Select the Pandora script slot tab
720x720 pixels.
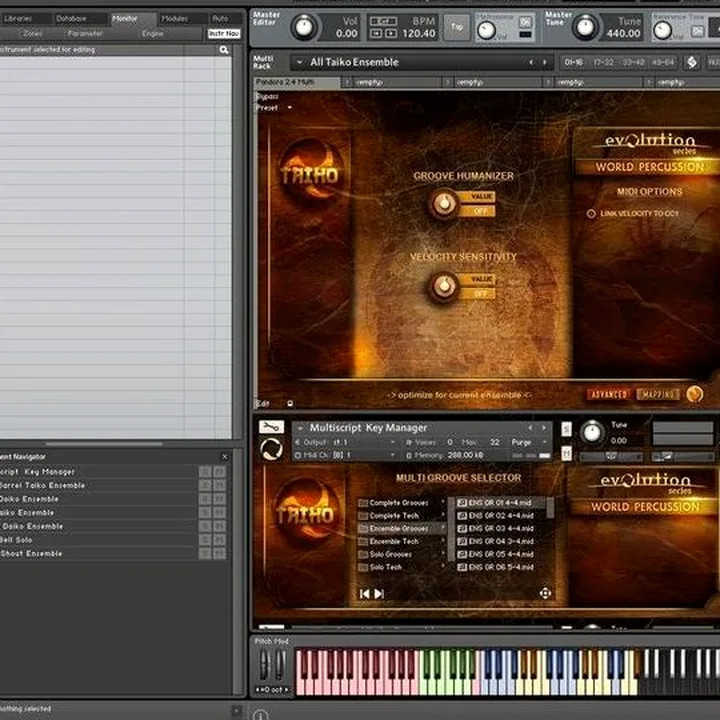click(297, 82)
